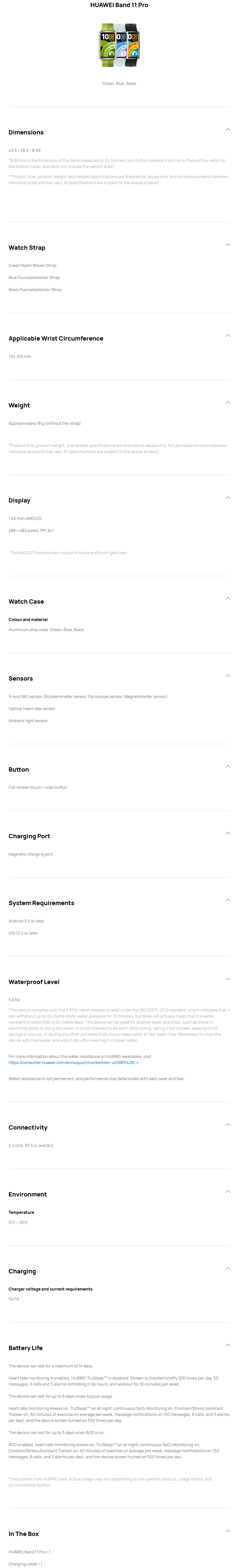Collapse the Button section chevron

point(227,766)
